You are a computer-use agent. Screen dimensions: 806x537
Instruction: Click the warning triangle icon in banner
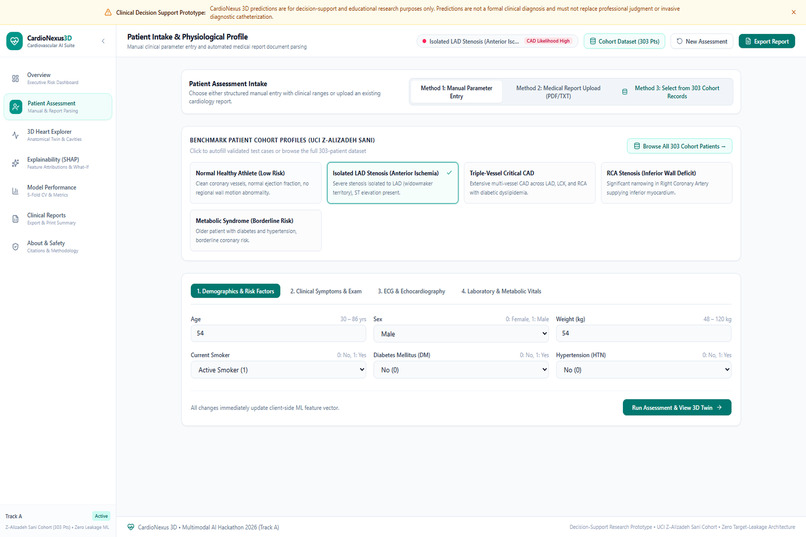click(108, 12)
